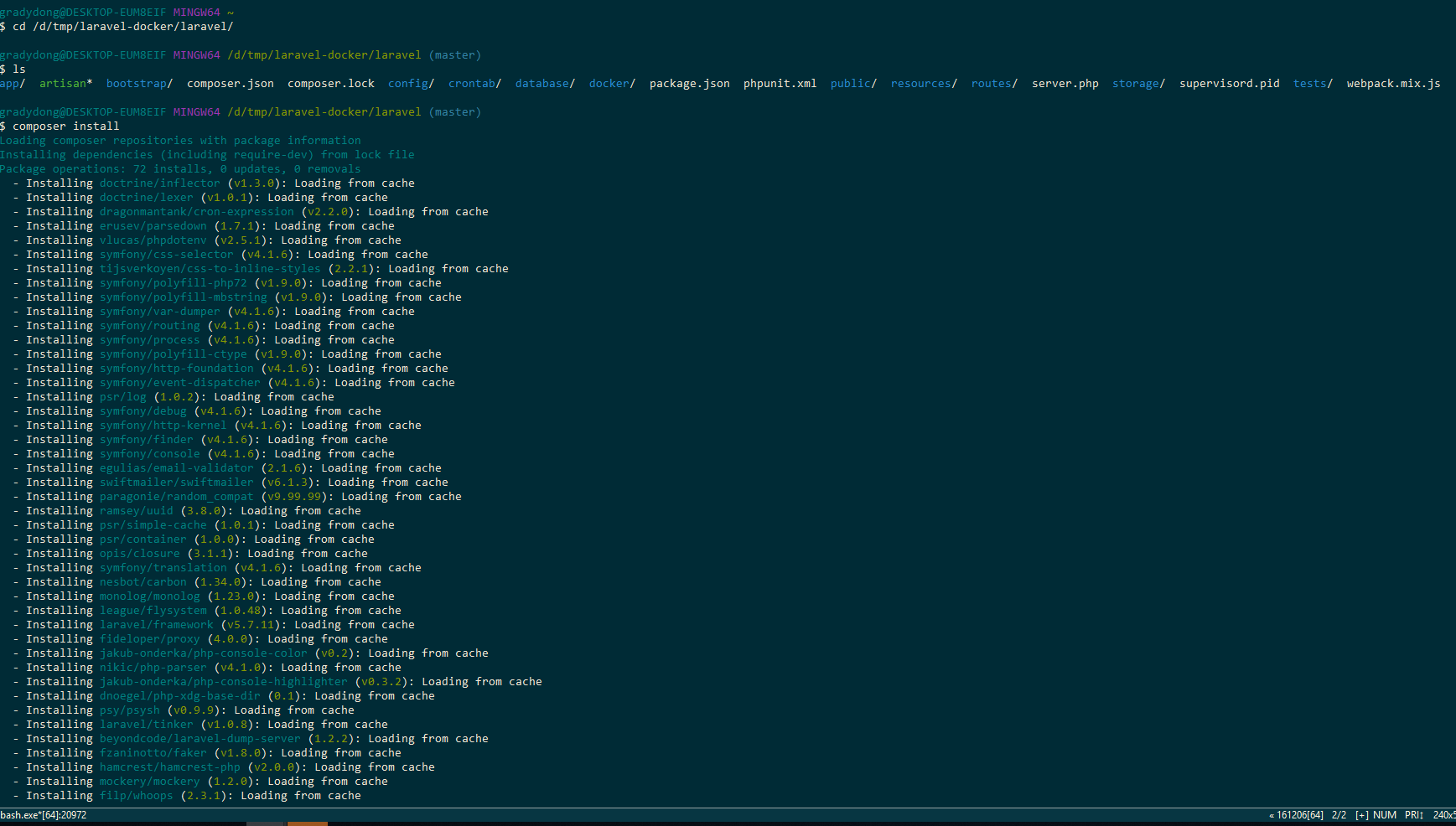Screen dimensions: 1456x826
Task: Click the bootstrap/ directory name
Action: pyautogui.click(x=140, y=84)
